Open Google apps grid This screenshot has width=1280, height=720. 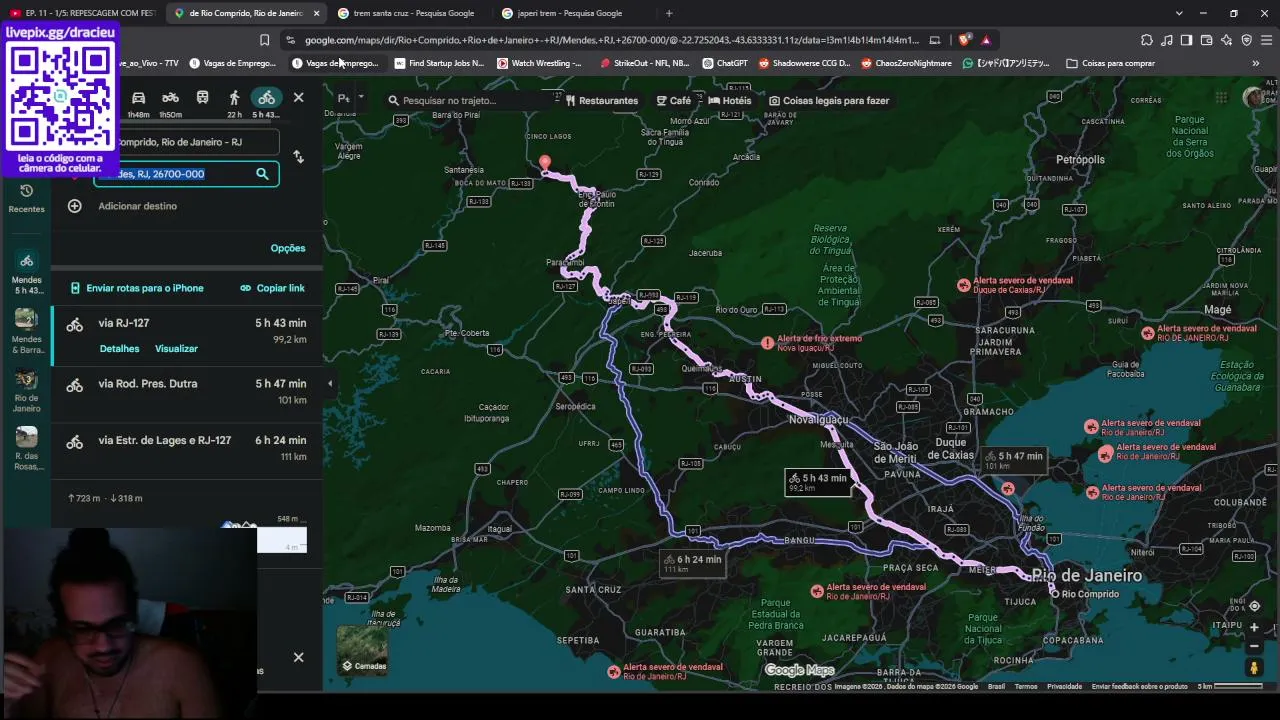(1221, 98)
